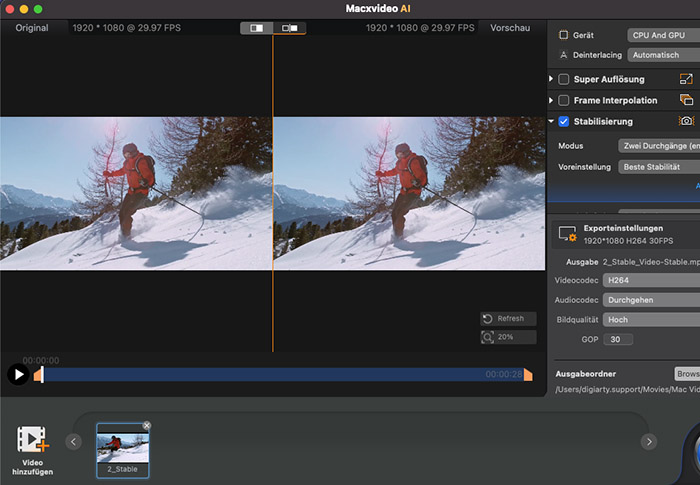Uncheck the Stabilisierung checkbox
700x485 pixels.
click(x=564, y=121)
